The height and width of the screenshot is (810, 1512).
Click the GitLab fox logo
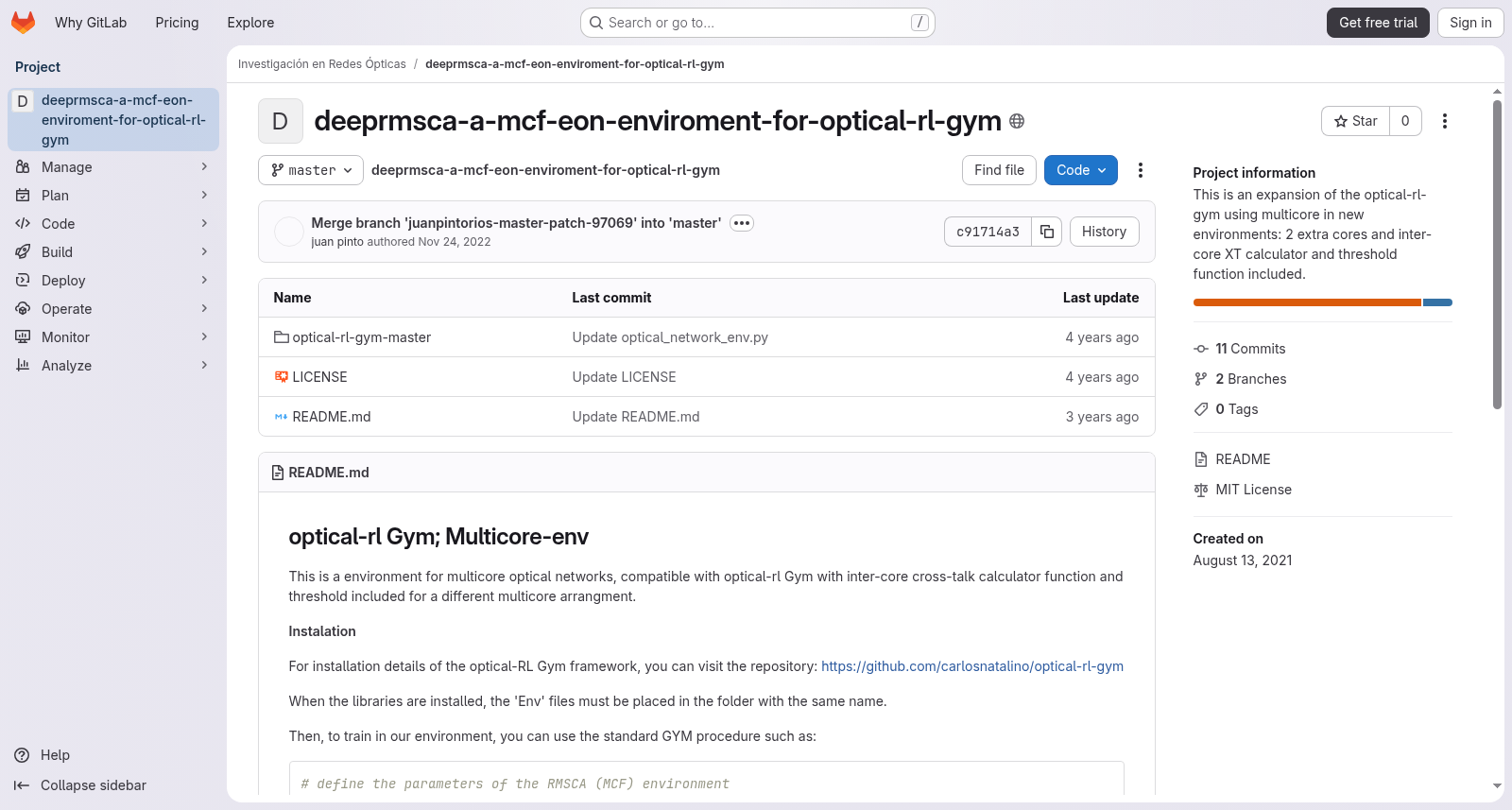[x=23, y=23]
